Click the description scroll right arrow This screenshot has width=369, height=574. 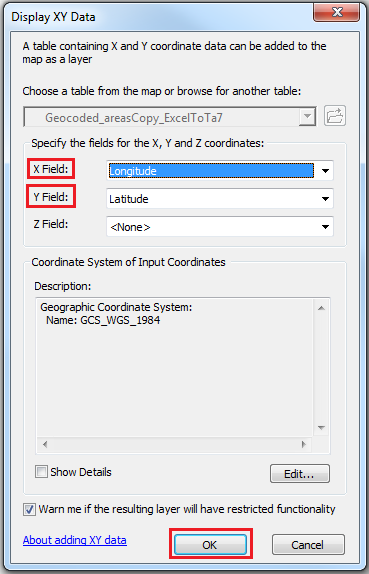pyautogui.click(x=303, y=444)
